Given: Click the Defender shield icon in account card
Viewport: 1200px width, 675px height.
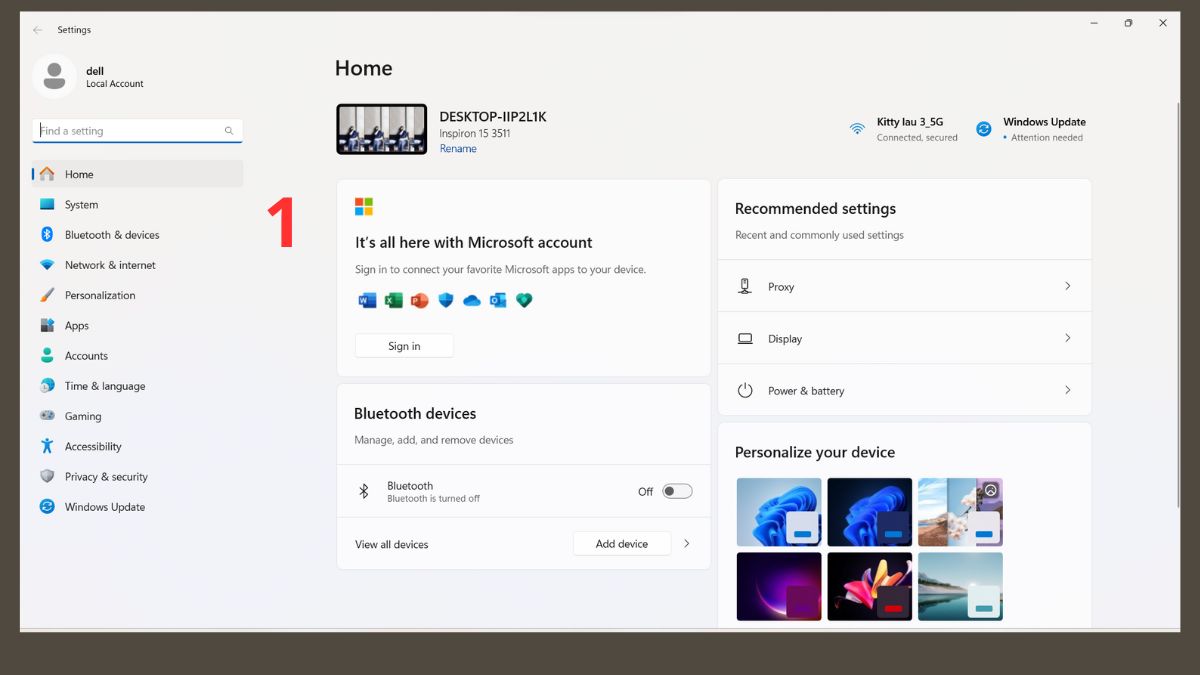Looking at the screenshot, I should [446, 300].
